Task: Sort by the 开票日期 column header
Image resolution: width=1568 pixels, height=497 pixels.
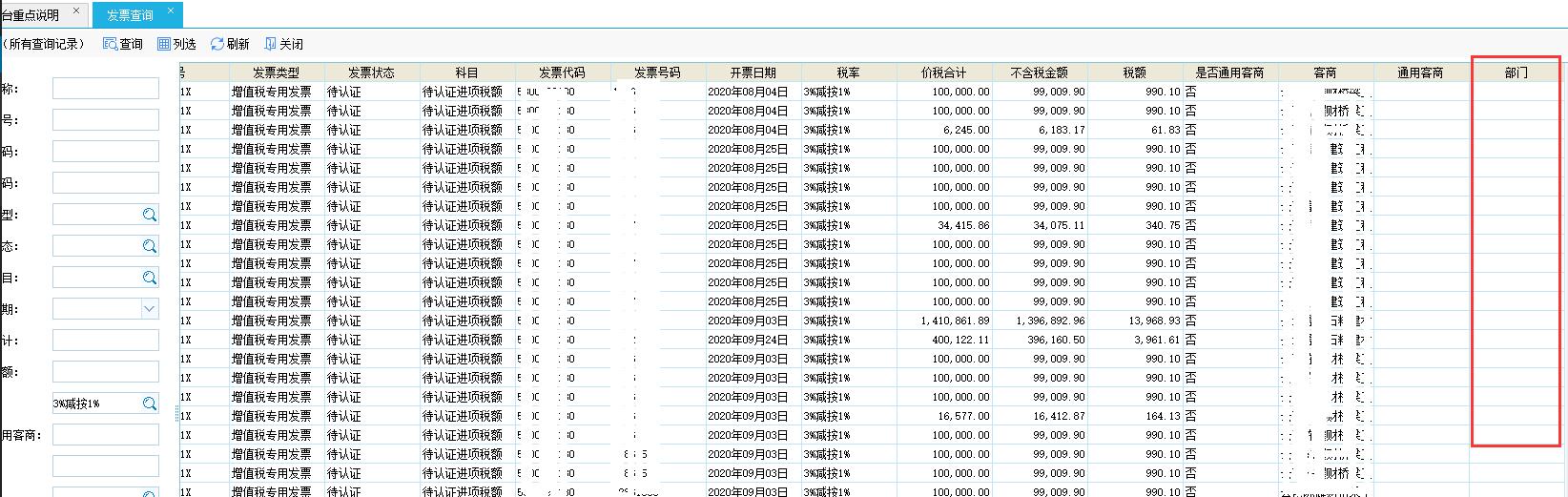Action: click(x=753, y=72)
